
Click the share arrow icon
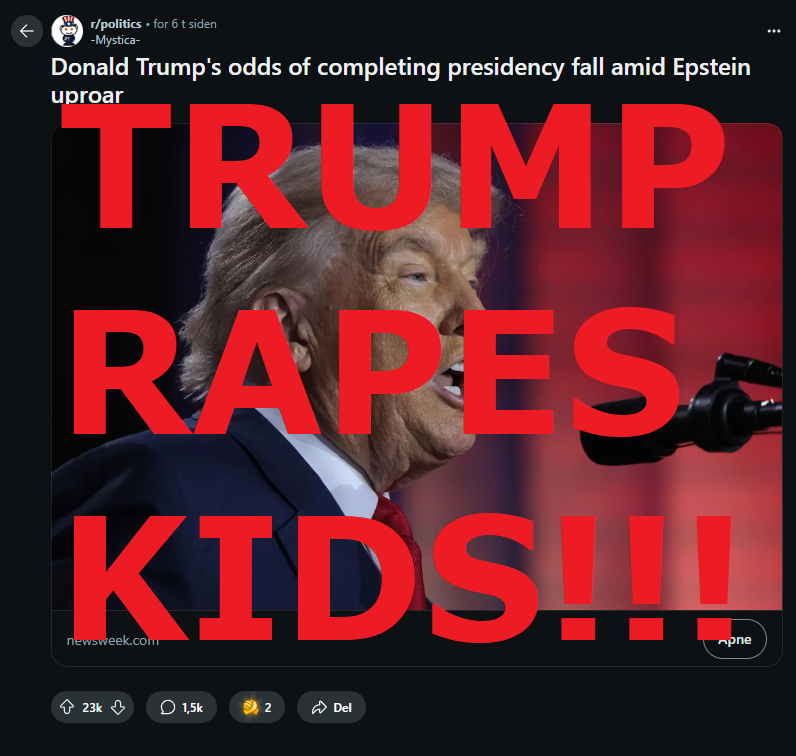coord(319,707)
